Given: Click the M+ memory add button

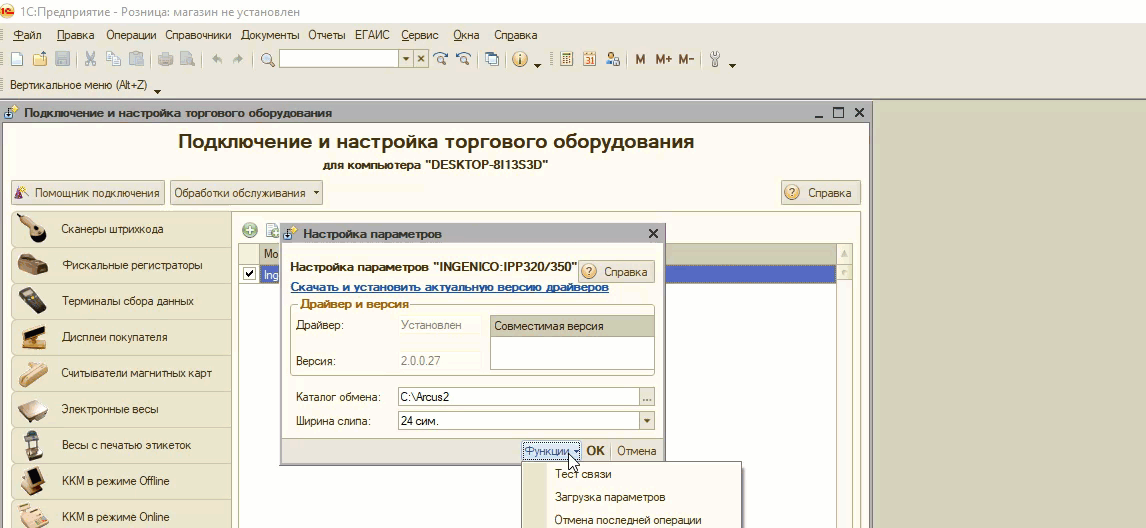Looking at the screenshot, I should [664, 60].
